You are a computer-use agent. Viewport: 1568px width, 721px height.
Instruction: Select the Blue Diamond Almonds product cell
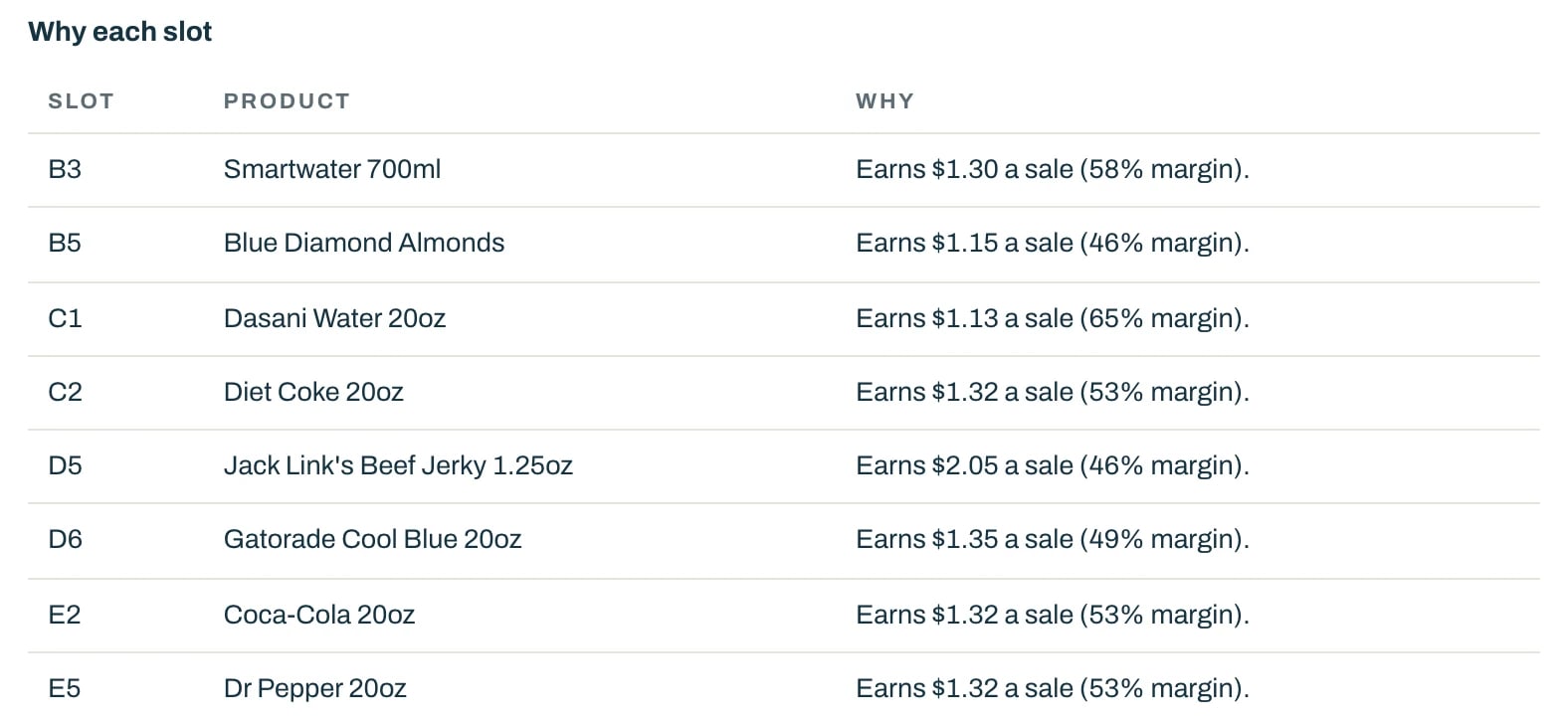[x=364, y=243]
